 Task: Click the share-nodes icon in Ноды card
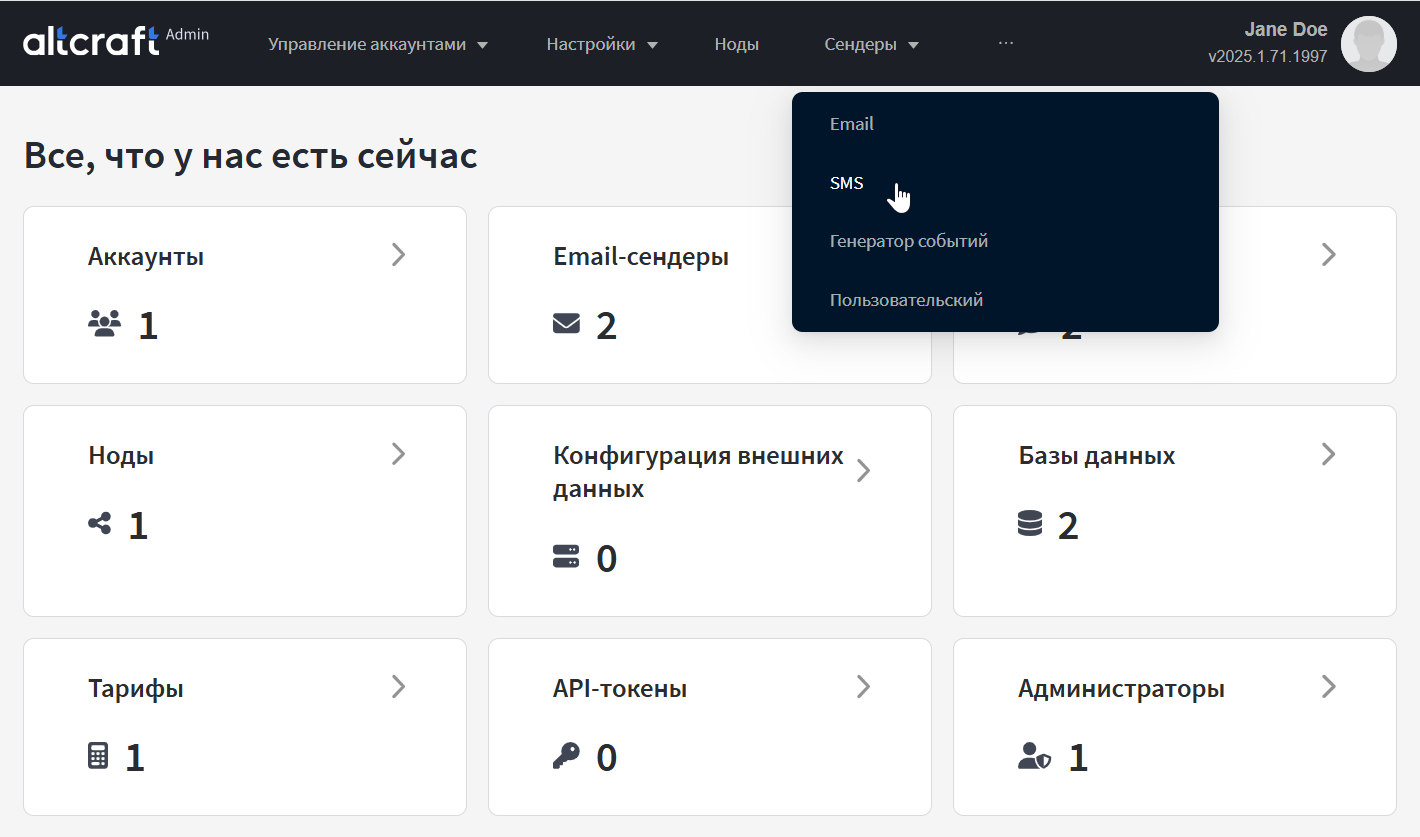[100, 523]
